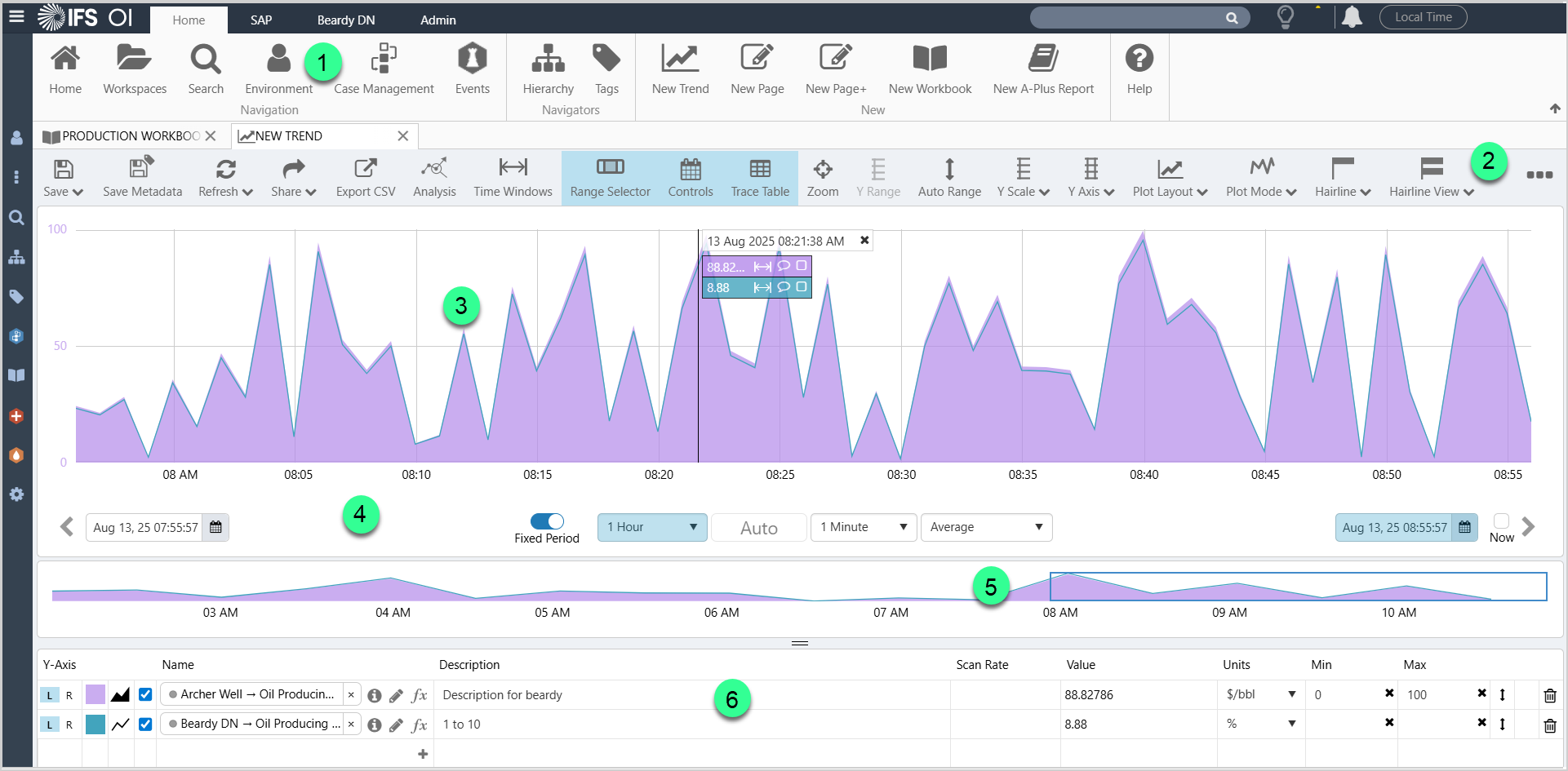Toggle the Fixed Period switch
Screen dimensions: 1568x771
[547, 521]
